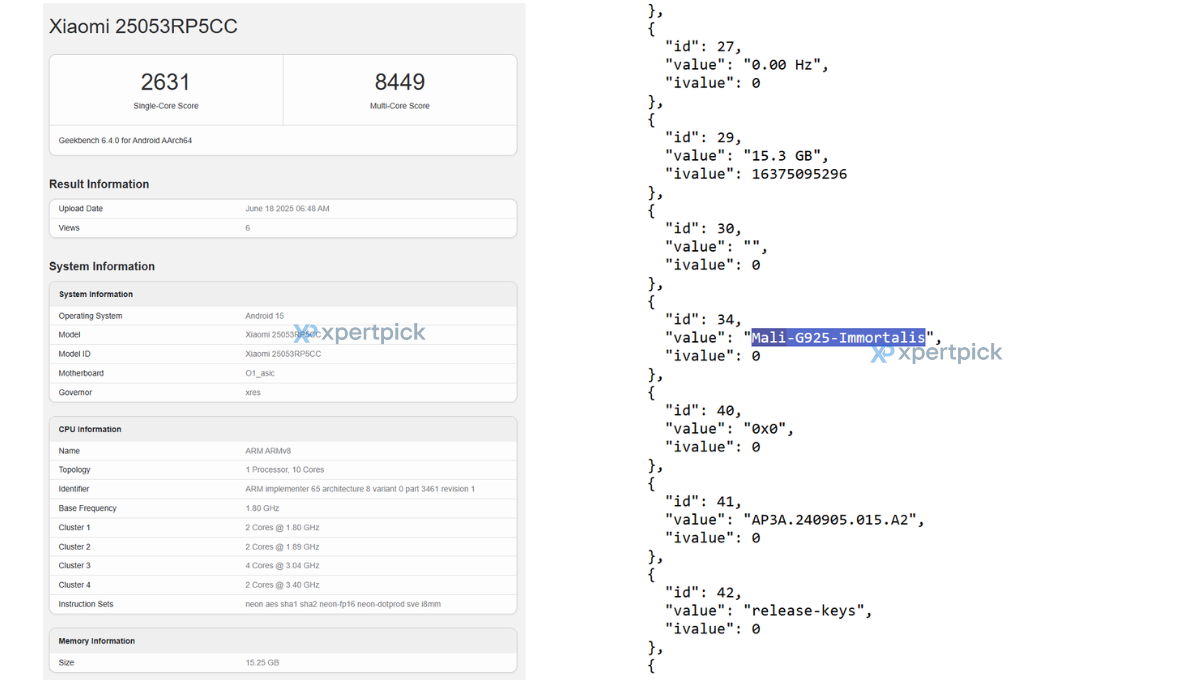
Task: Select the governor value xres
Action: [x=253, y=392]
